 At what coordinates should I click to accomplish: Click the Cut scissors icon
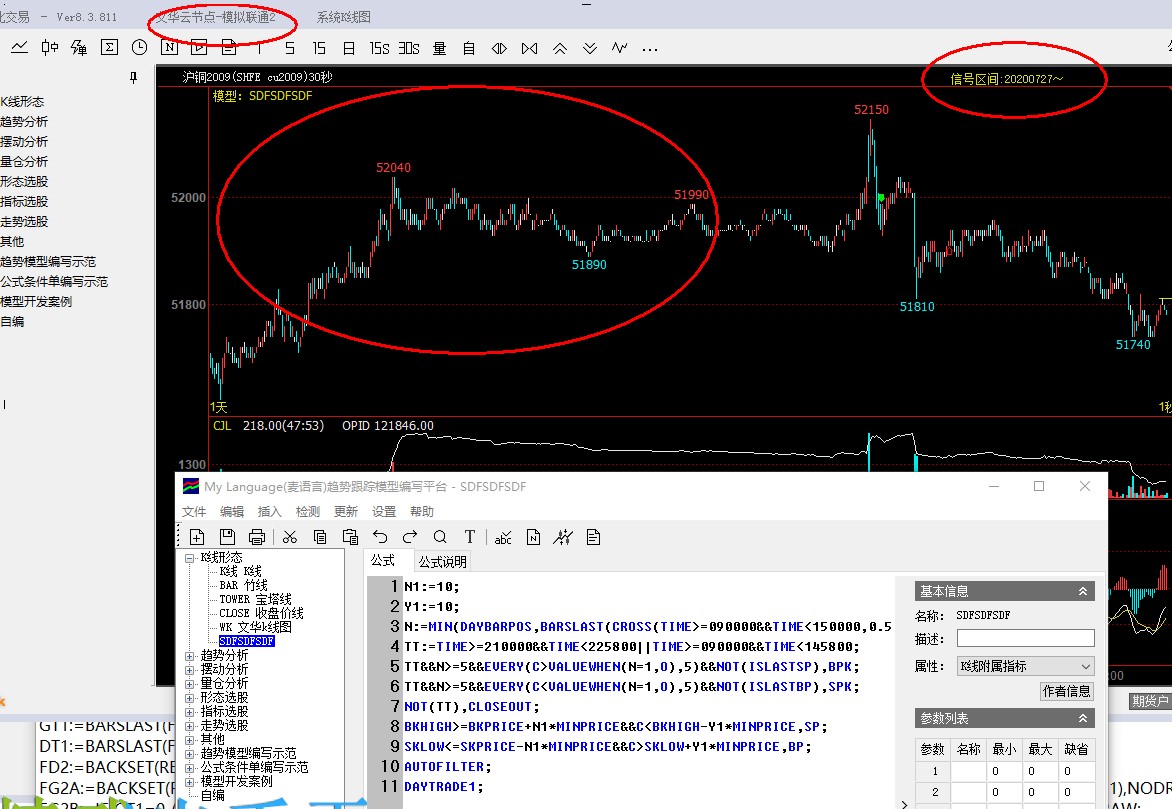[290, 537]
